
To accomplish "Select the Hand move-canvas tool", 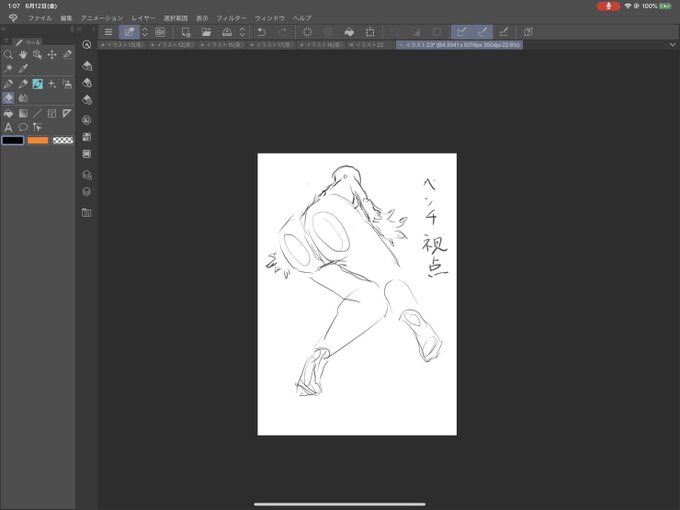I will (x=23, y=55).
